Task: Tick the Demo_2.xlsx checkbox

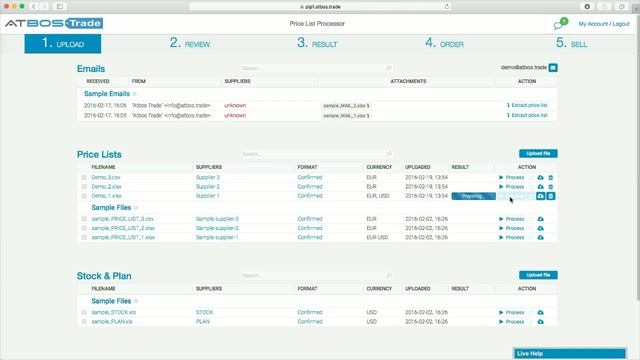Action: (84, 187)
